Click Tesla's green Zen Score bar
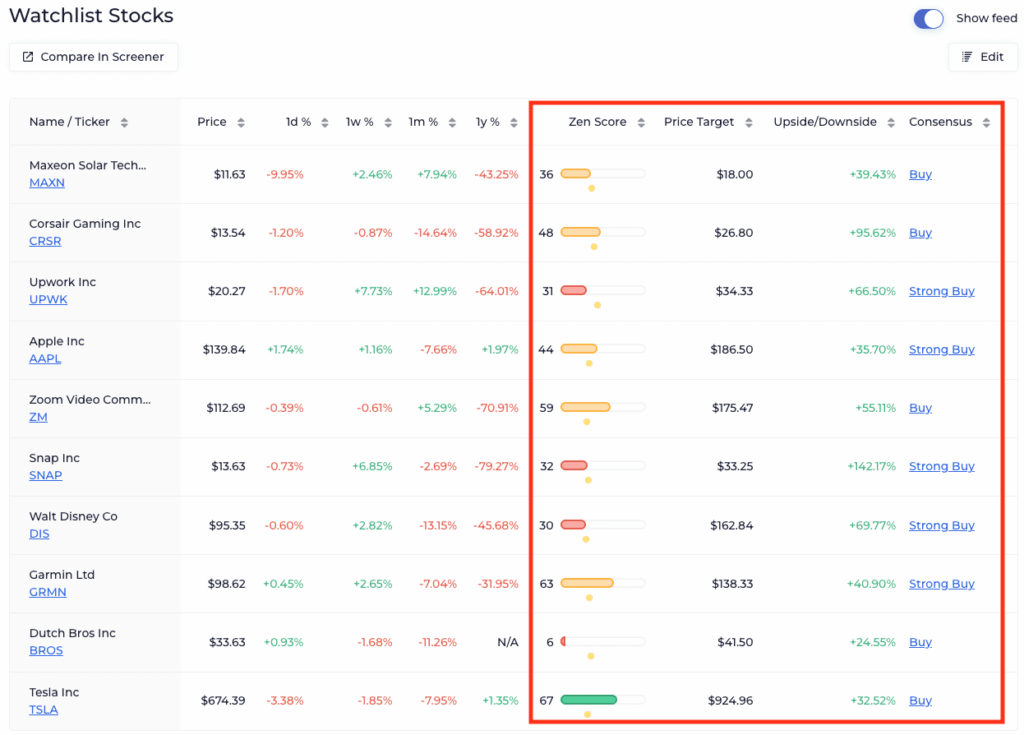The image size is (1024, 735). 589,700
